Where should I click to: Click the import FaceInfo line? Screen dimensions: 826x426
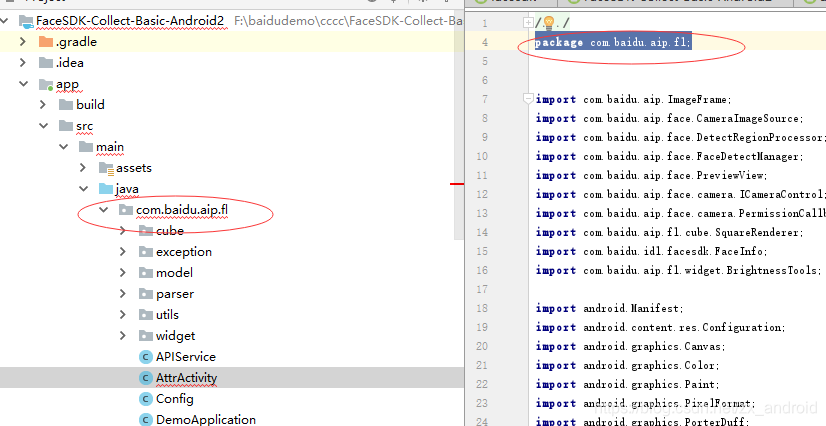[652, 251]
